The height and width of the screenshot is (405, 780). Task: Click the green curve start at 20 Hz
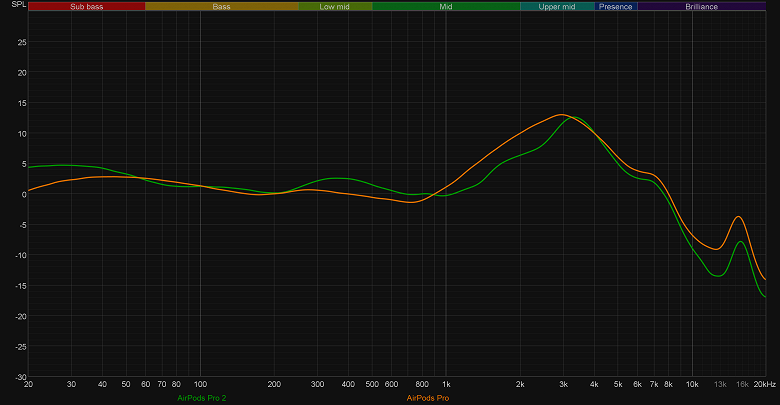(29, 167)
